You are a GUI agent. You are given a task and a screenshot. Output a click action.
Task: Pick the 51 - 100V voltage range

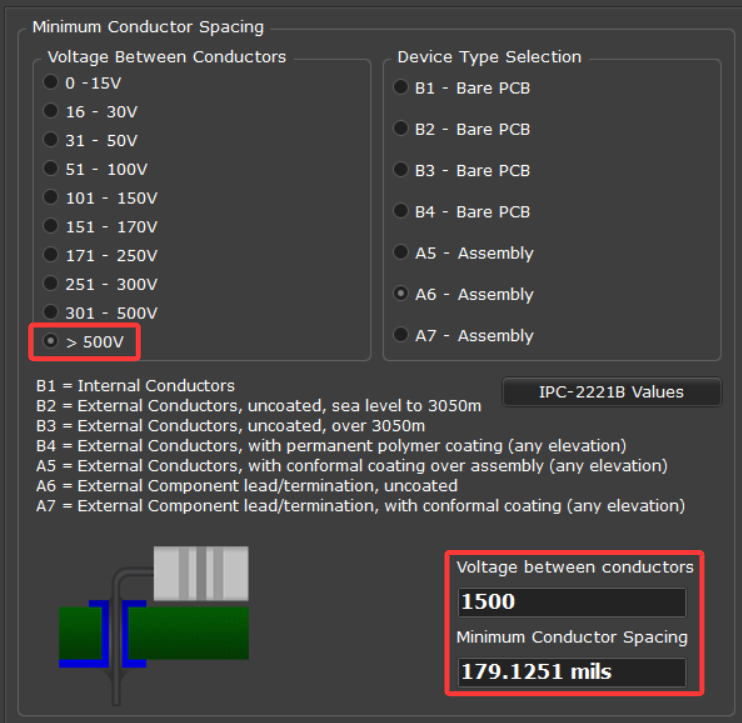[96, 169]
